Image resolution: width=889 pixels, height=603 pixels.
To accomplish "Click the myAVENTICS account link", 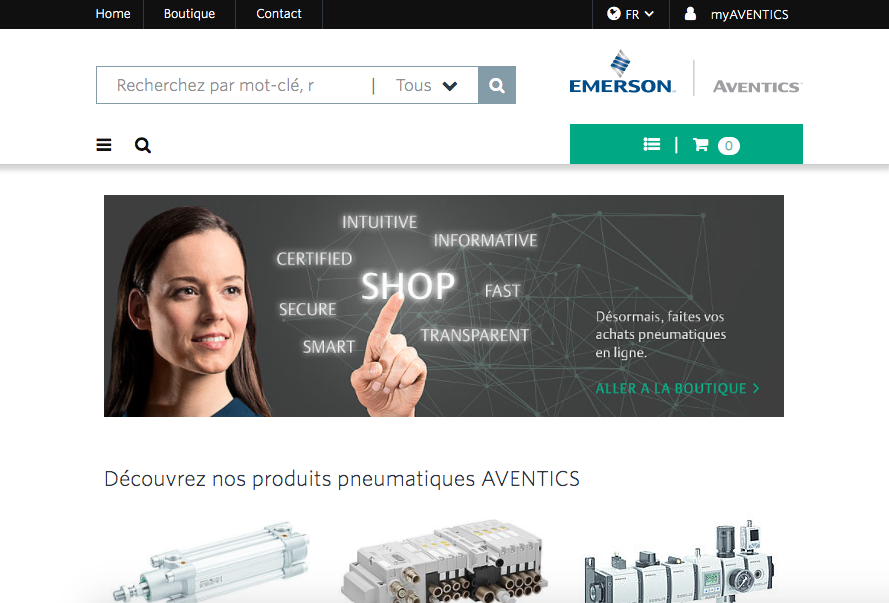I will coord(750,14).
